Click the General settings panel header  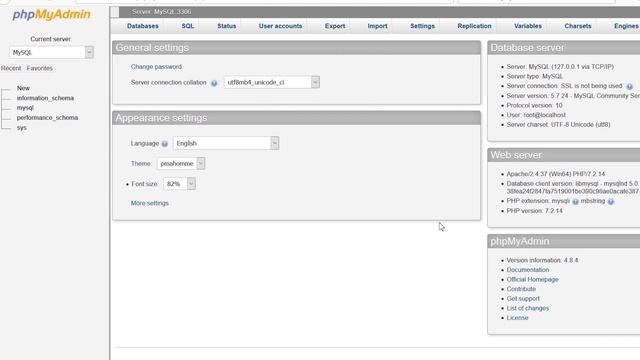pos(297,48)
